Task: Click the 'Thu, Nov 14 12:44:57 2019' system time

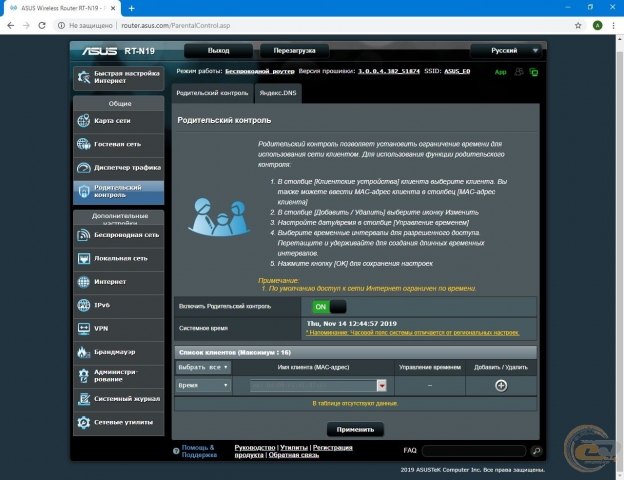Action: coord(352,324)
